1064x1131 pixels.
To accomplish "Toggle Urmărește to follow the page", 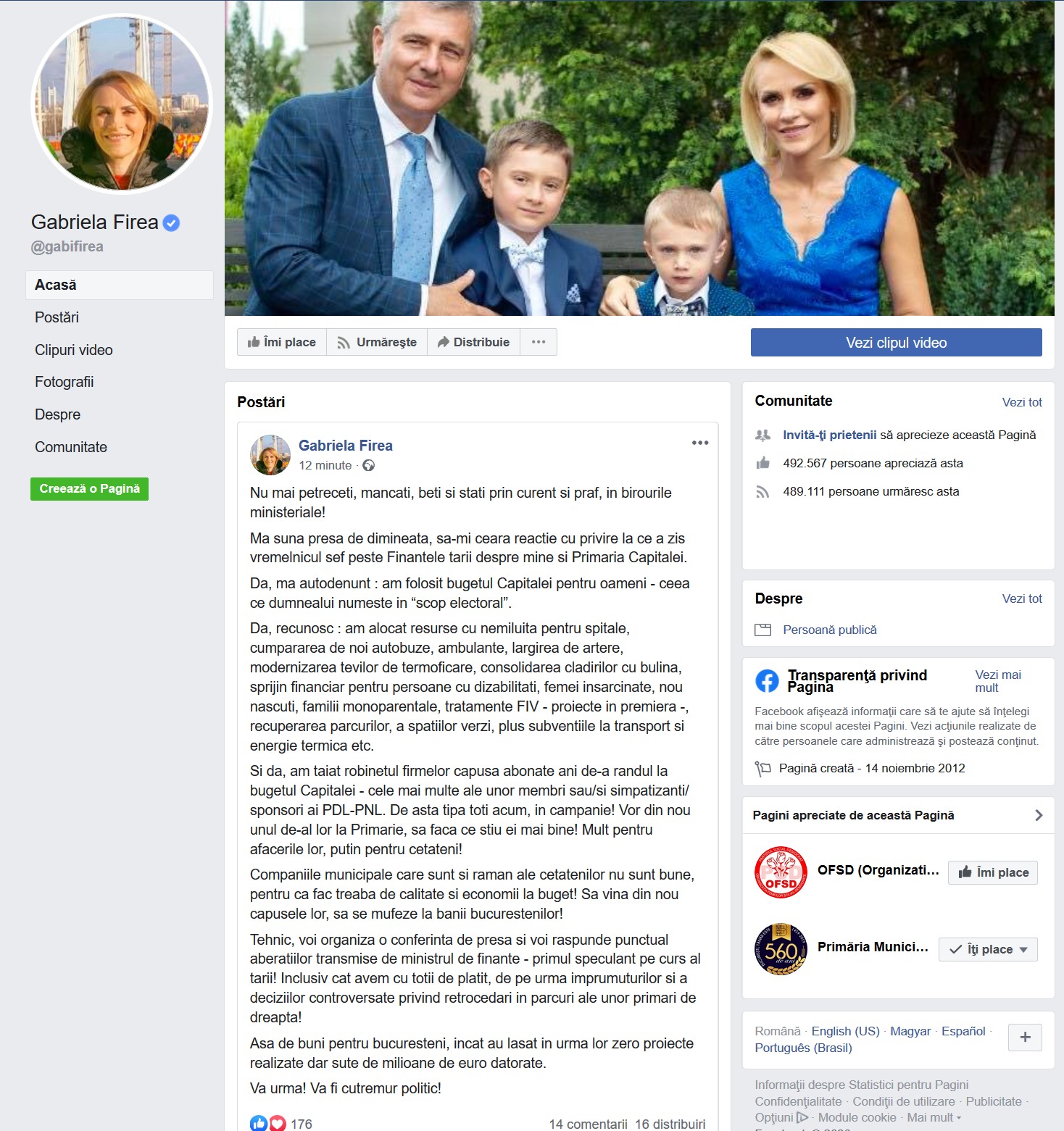I will coord(377,342).
